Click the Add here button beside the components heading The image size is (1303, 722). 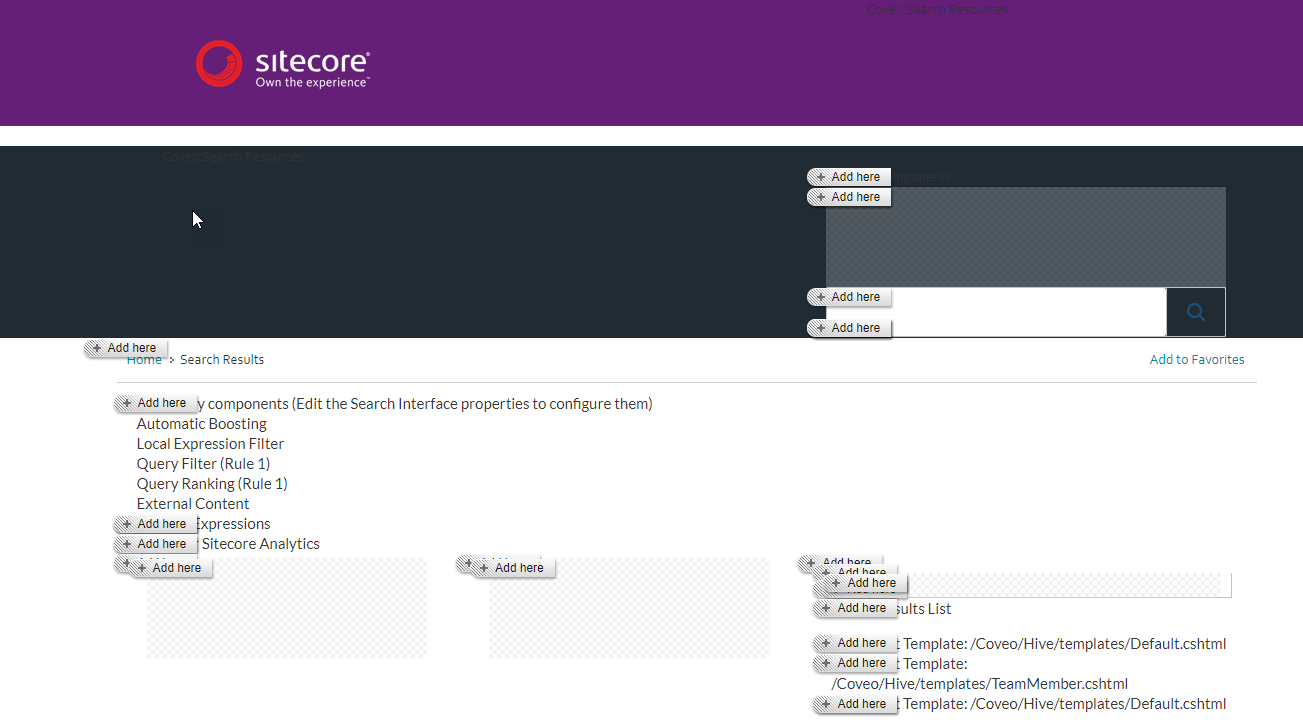(157, 402)
